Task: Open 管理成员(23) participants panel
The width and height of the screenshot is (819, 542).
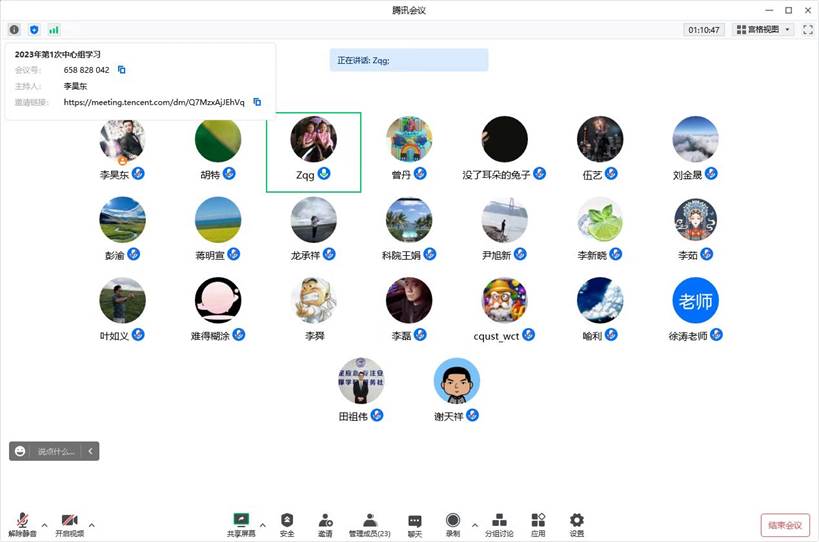Action: (x=369, y=523)
